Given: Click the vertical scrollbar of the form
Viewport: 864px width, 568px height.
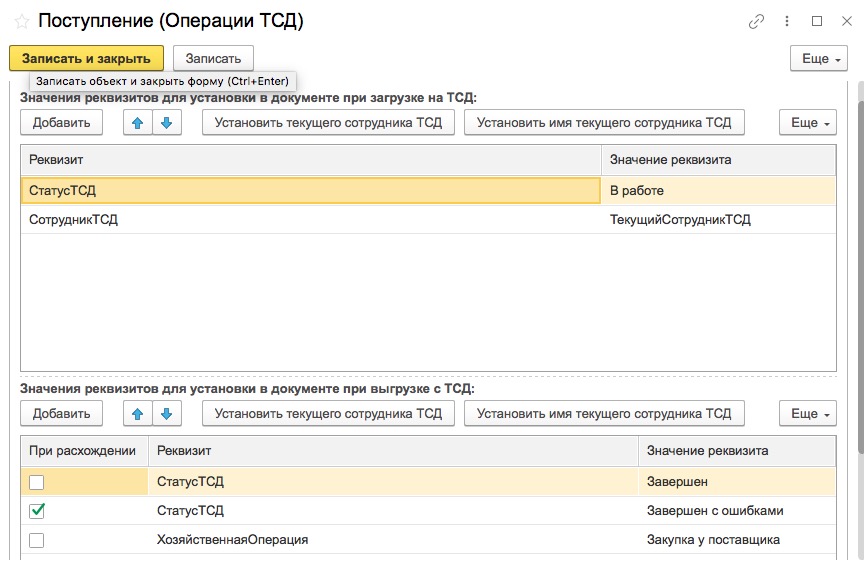Looking at the screenshot, I should click(x=861, y=275).
